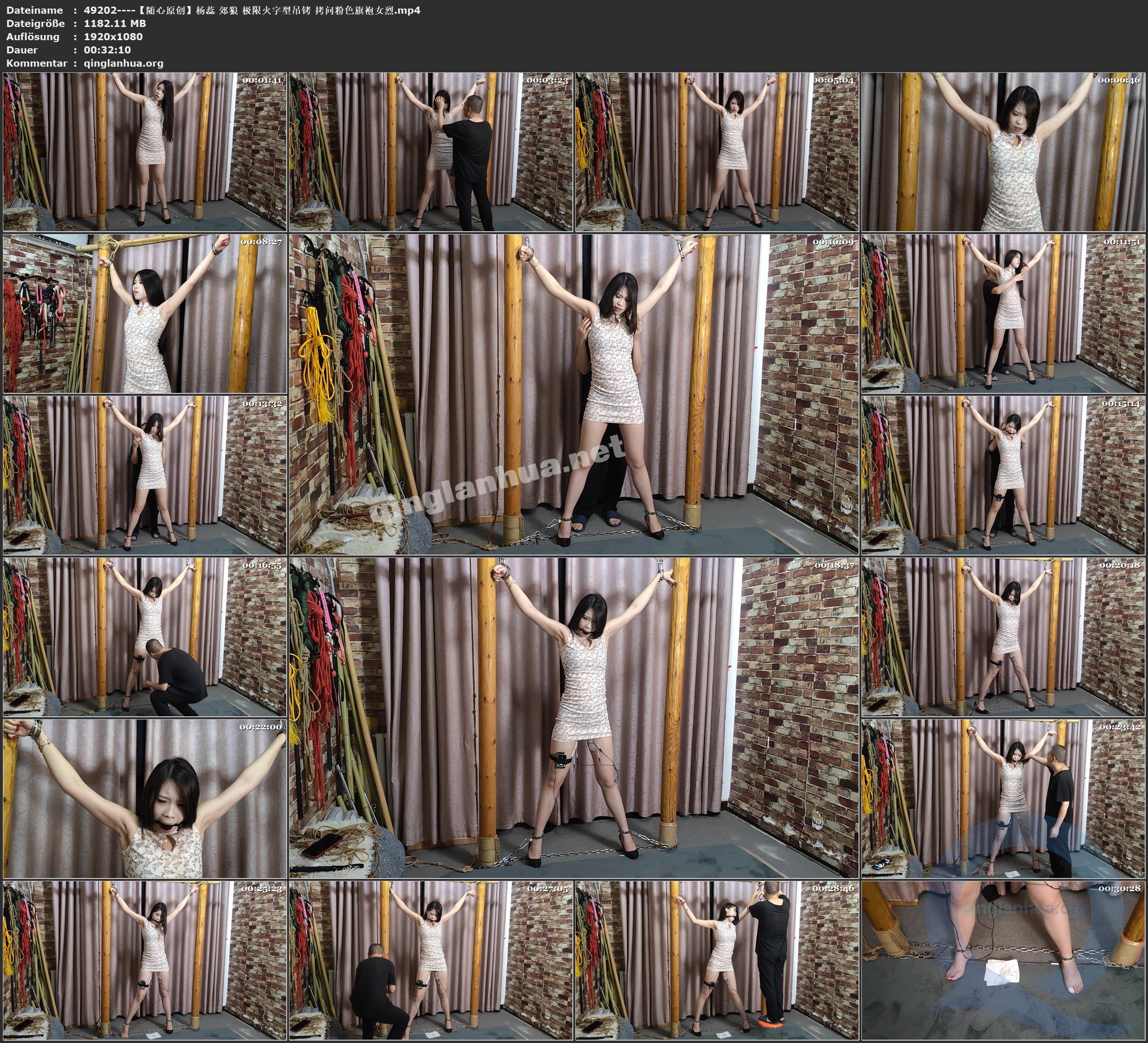The image size is (1148, 1043).
Task: Open the thumbnail marked 00:23:42
Action: coord(1003,798)
